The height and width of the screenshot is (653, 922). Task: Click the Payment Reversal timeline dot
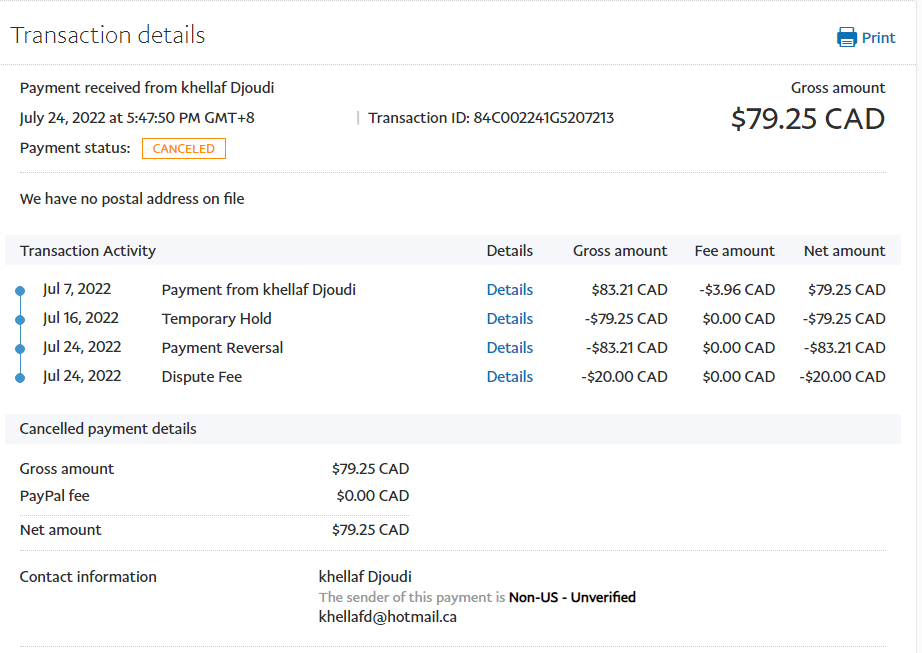(x=19, y=349)
